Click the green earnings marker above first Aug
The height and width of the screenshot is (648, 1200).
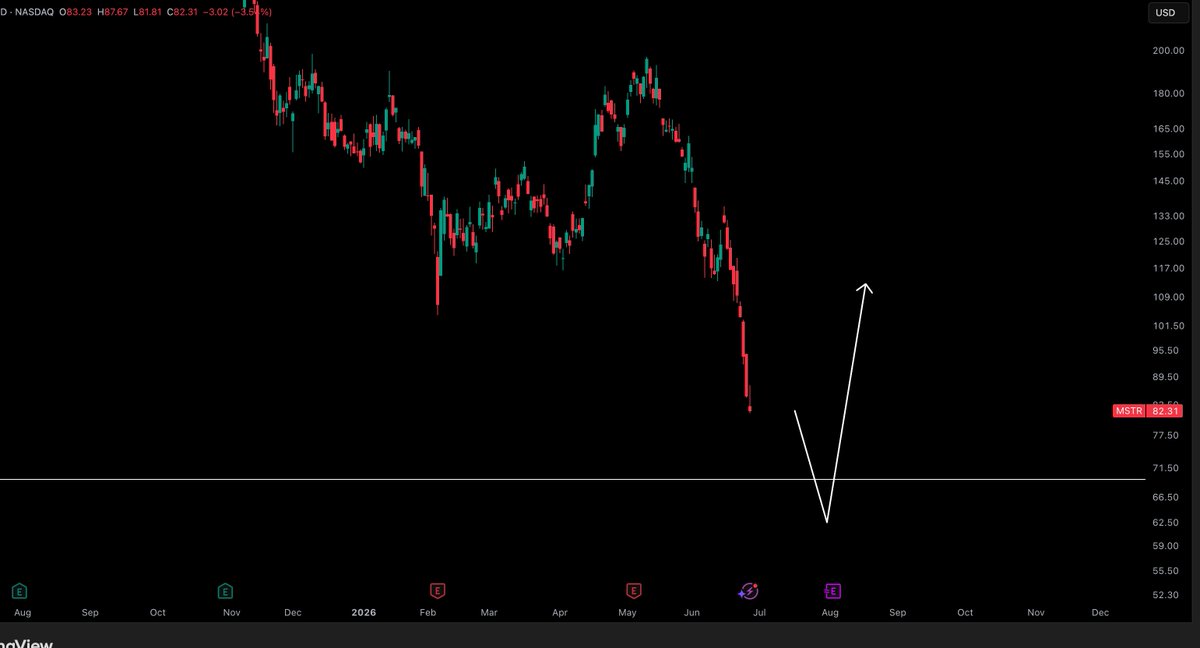point(17,591)
